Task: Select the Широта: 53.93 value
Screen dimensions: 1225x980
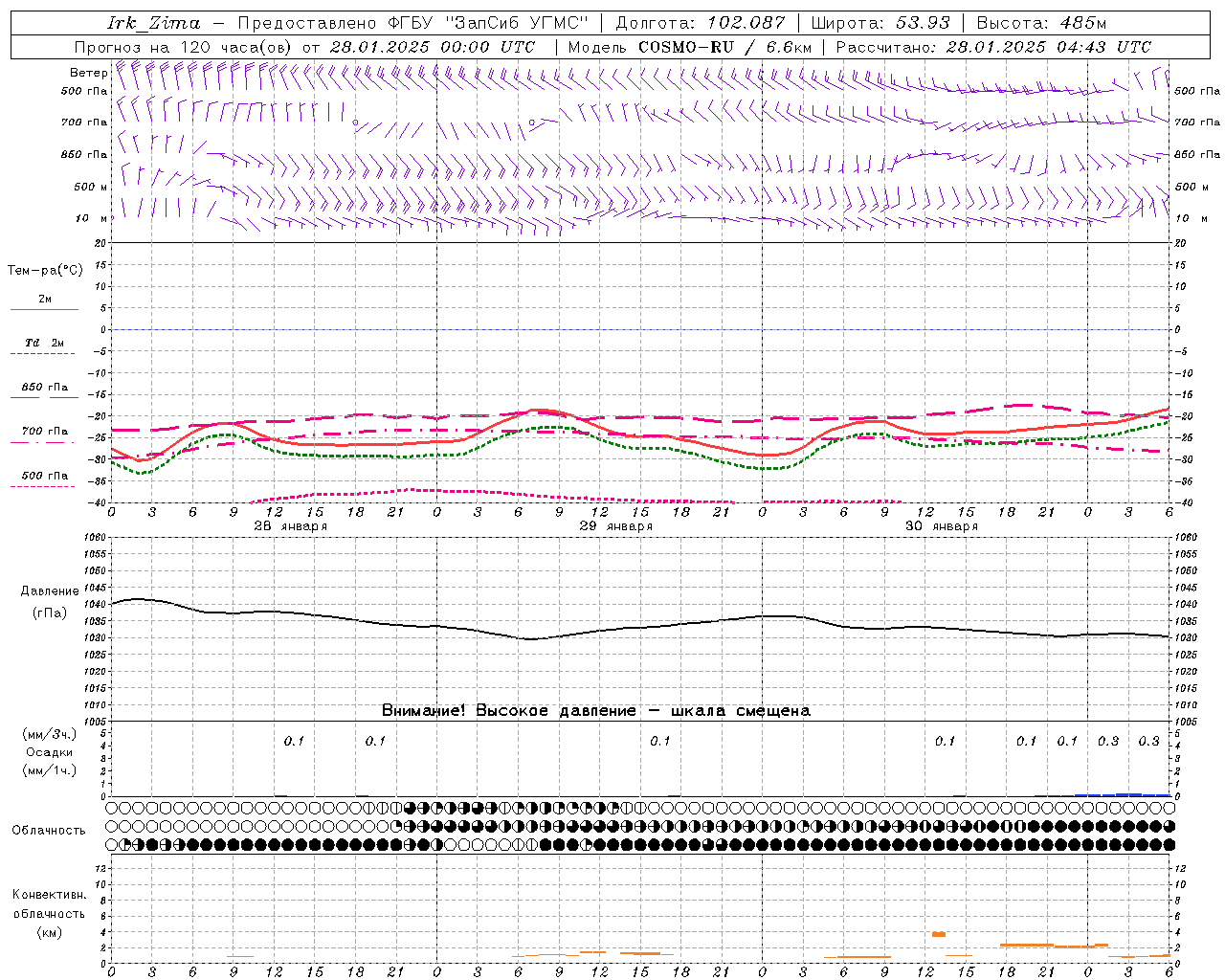Action: [880, 23]
